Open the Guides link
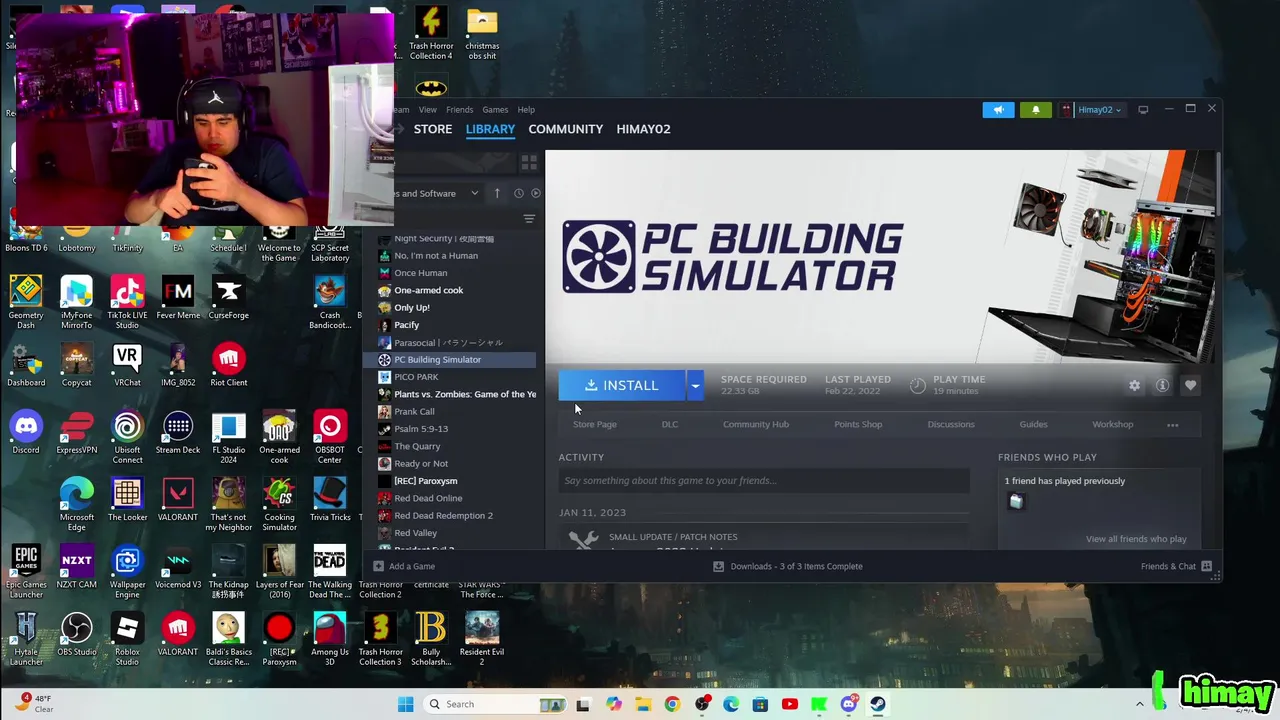The height and width of the screenshot is (720, 1280). coord(1033,425)
